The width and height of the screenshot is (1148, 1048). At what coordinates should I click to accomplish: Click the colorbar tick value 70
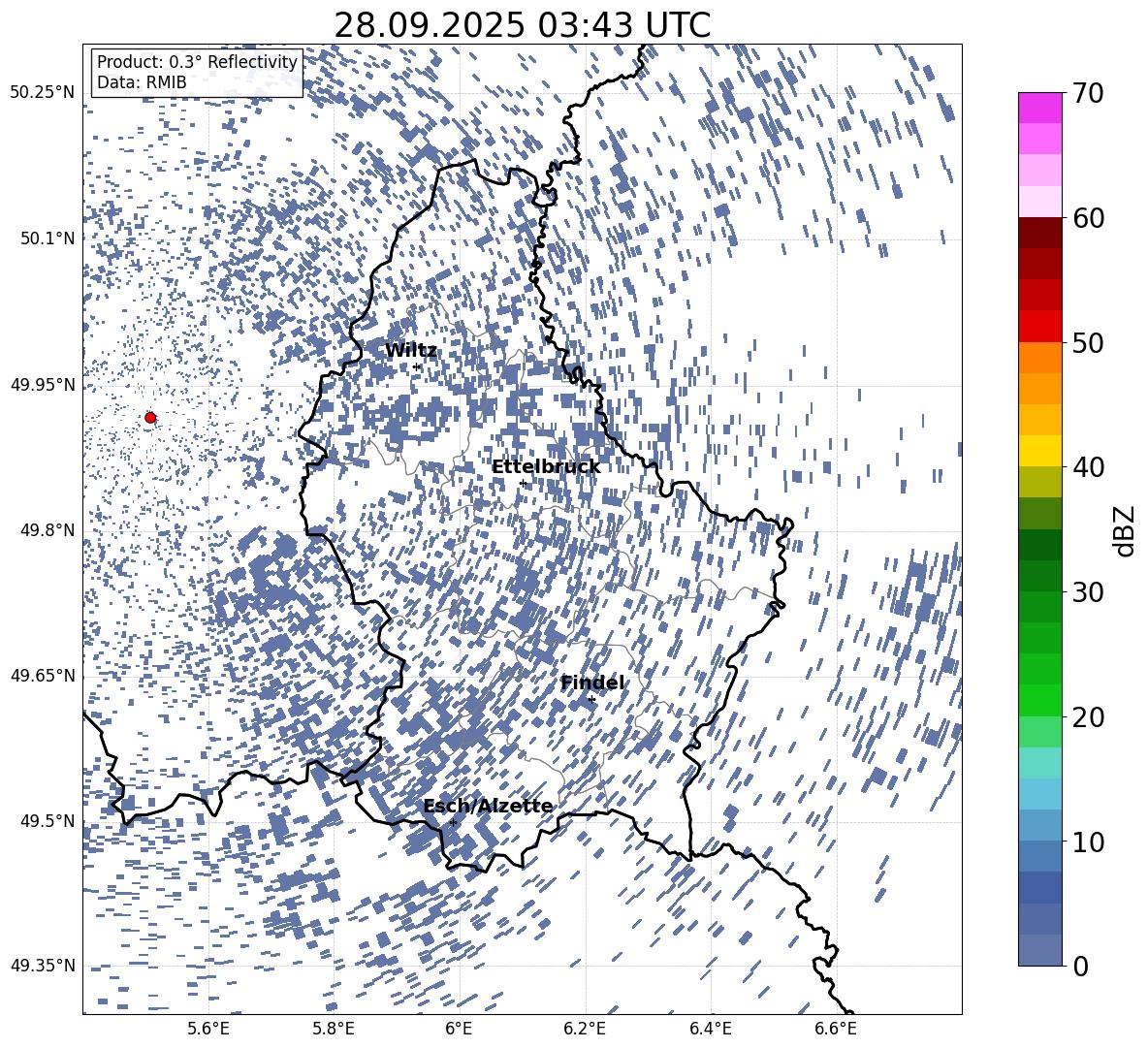[x=1087, y=94]
